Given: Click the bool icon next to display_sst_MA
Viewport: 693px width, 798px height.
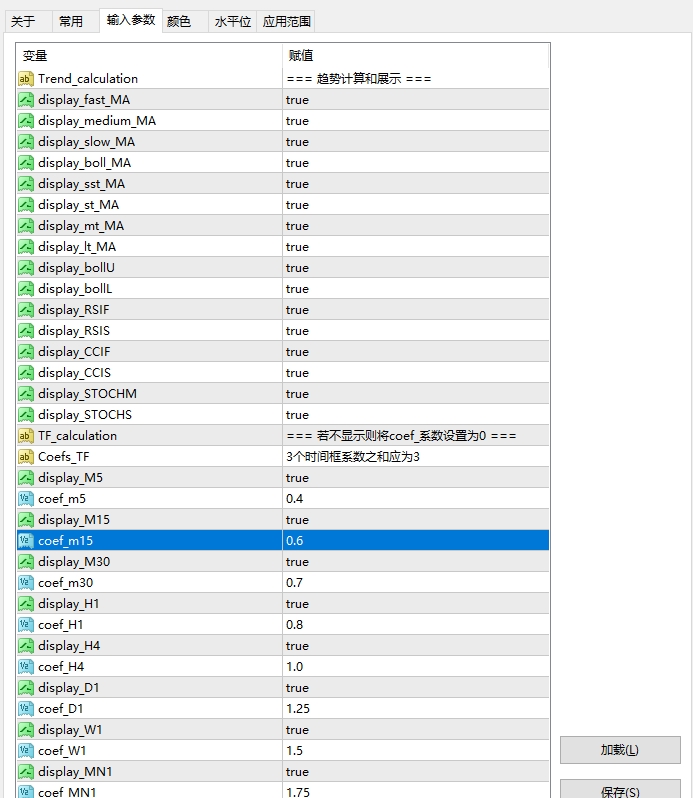Looking at the screenshot, I should click(x=26, y=184).
